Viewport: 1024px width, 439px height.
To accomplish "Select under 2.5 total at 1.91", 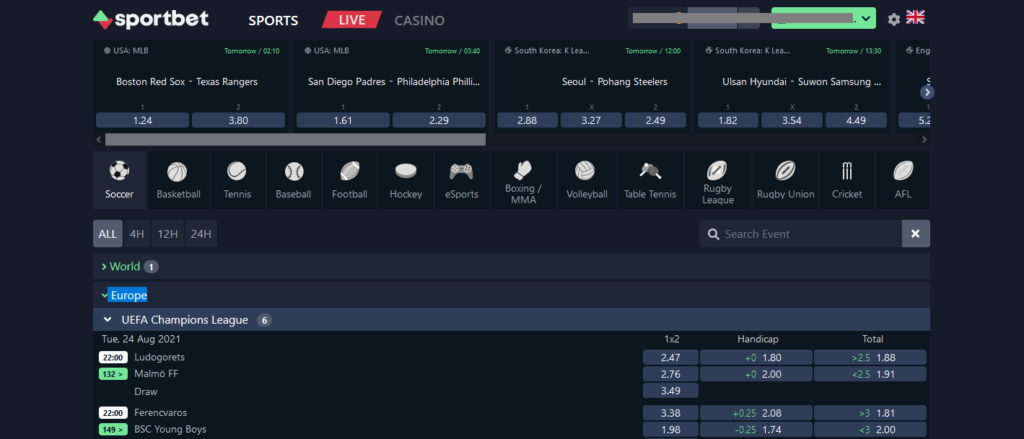I will (870, 374).
